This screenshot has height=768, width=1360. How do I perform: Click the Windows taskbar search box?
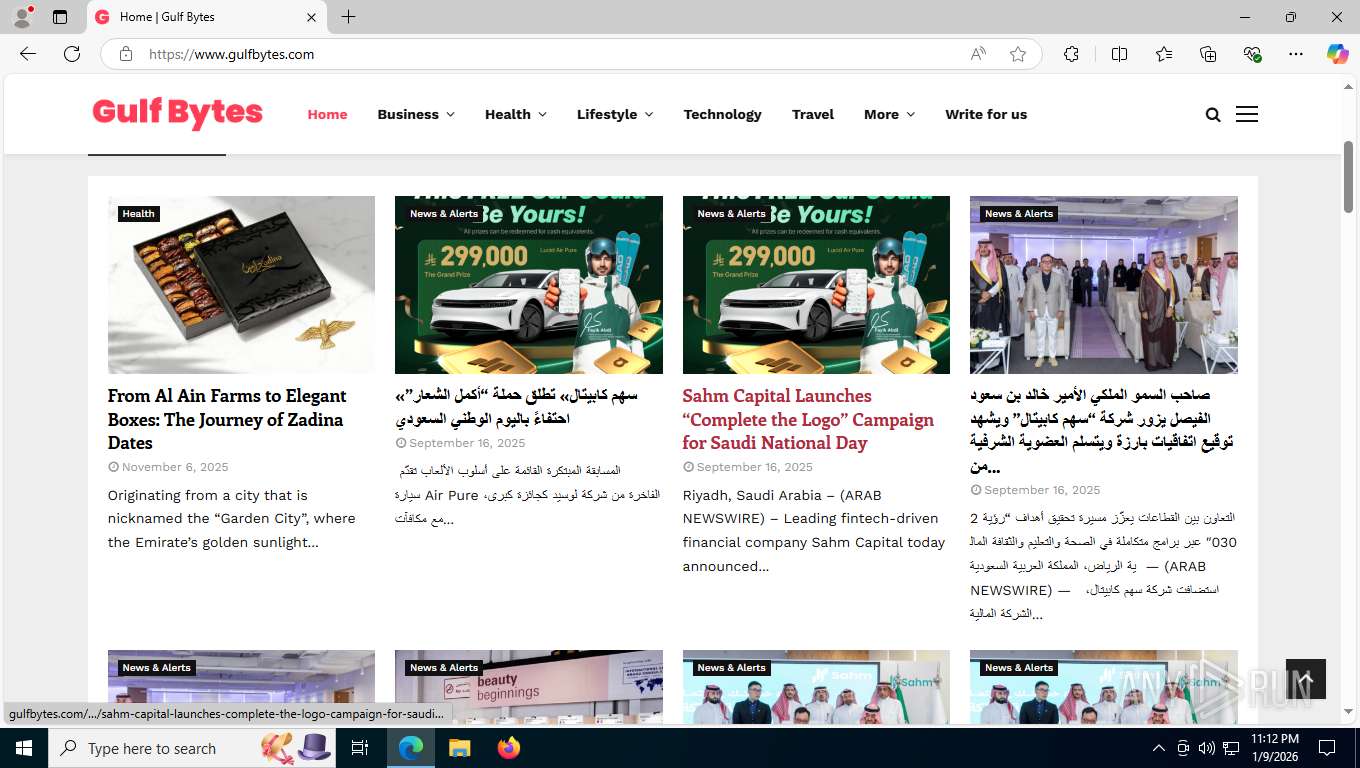(x=190, y=748)
